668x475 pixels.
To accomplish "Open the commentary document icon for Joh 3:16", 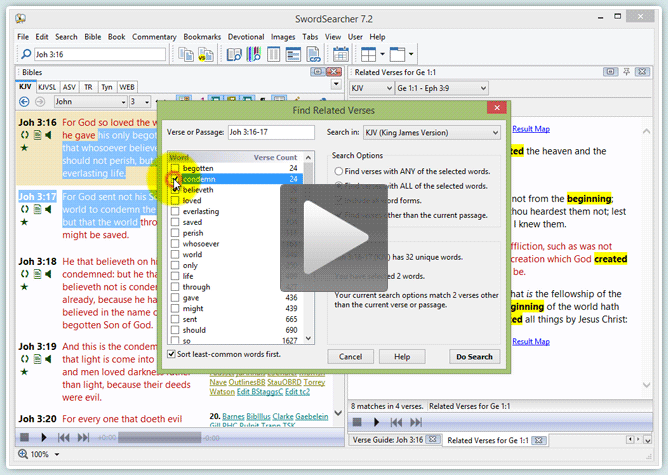I will [37, 135].
